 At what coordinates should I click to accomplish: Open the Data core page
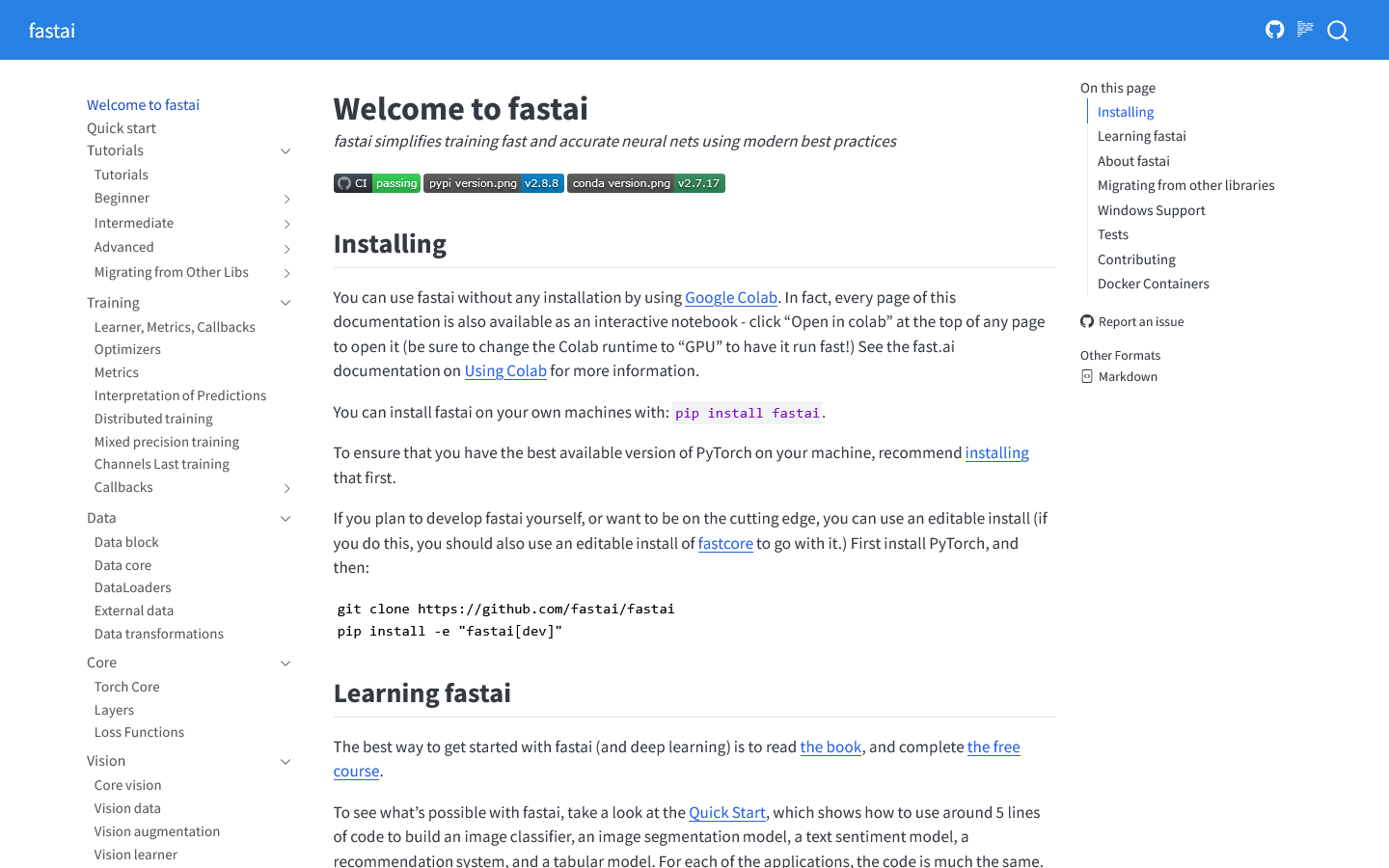tap(123, 565)
